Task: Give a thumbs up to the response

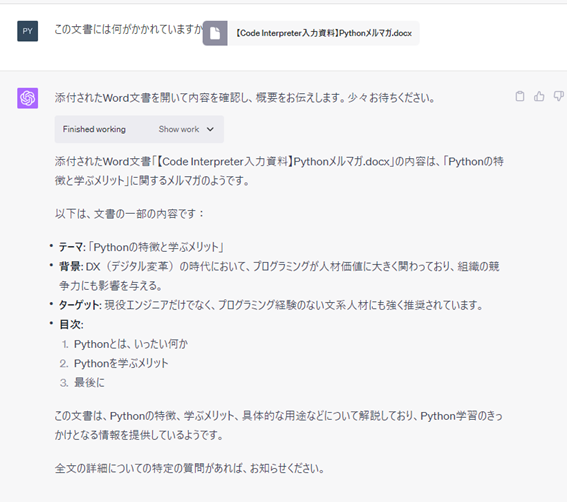Action: [539, 96]
